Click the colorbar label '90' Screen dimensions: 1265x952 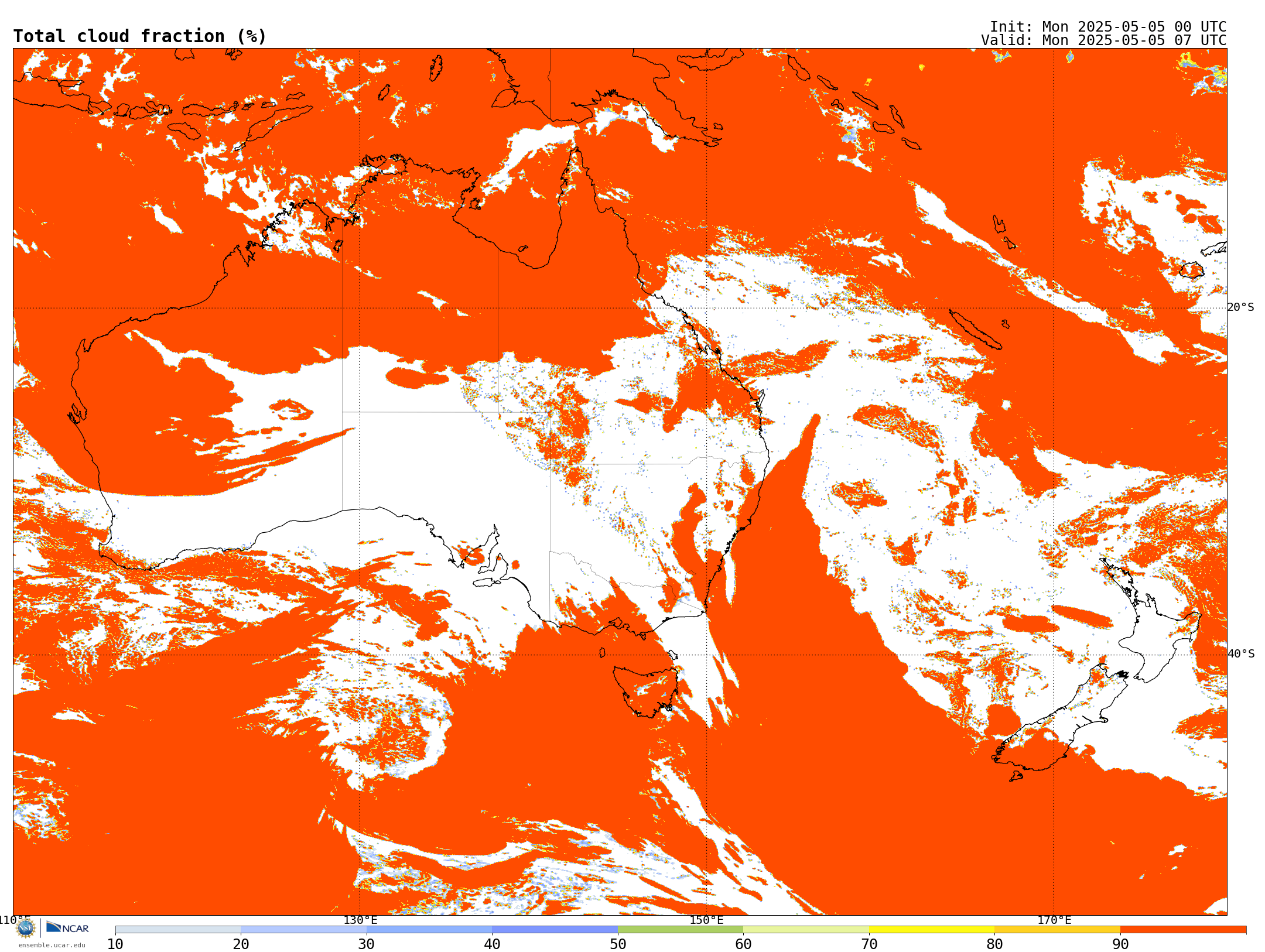(x=1120, y=944)
